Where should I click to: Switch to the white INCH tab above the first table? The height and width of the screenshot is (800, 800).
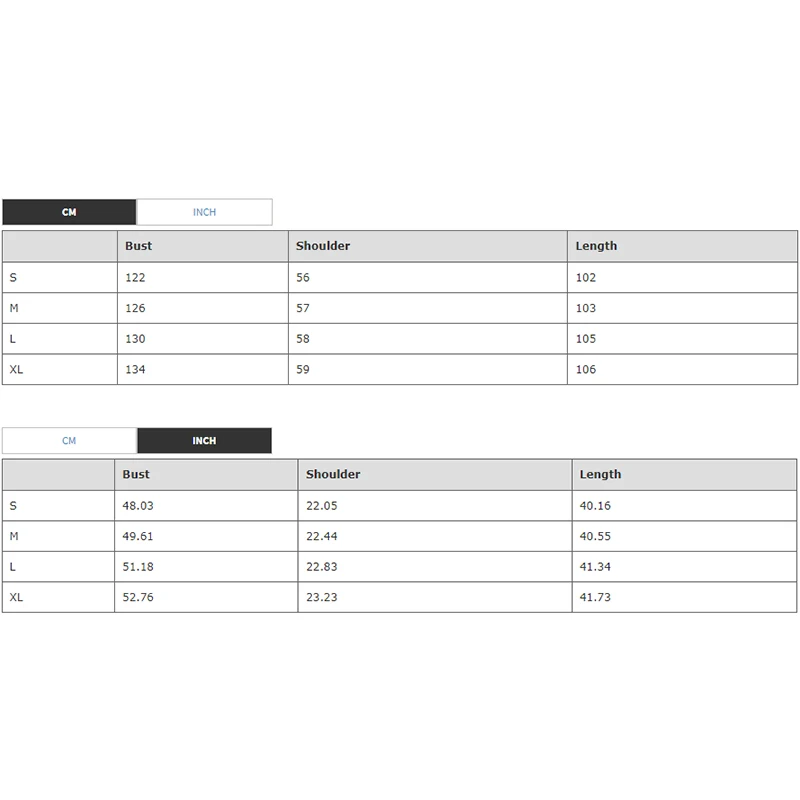click(x=204, y=212)
